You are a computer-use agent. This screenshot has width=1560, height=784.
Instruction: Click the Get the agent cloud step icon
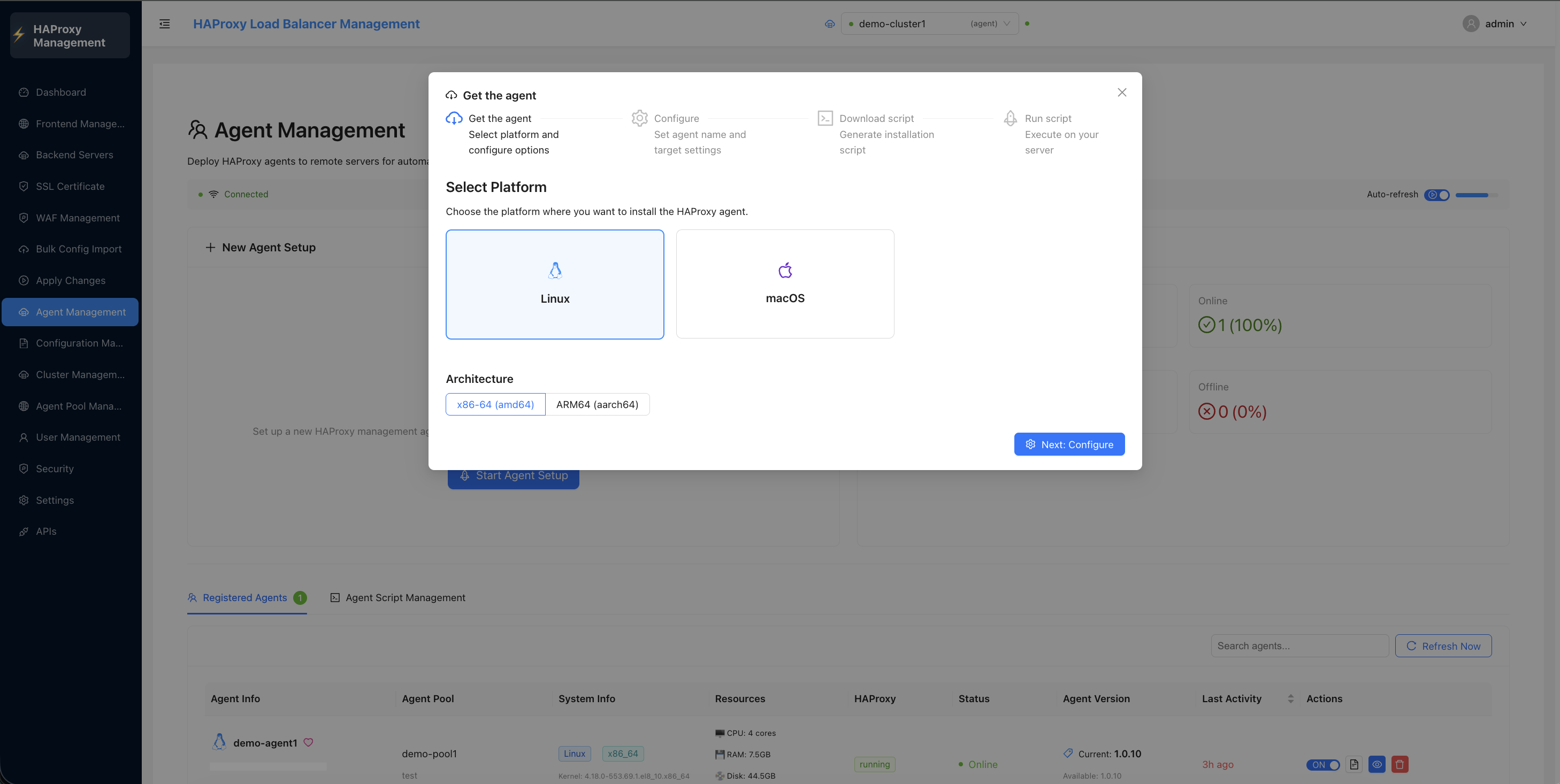(x=454, y=118)
